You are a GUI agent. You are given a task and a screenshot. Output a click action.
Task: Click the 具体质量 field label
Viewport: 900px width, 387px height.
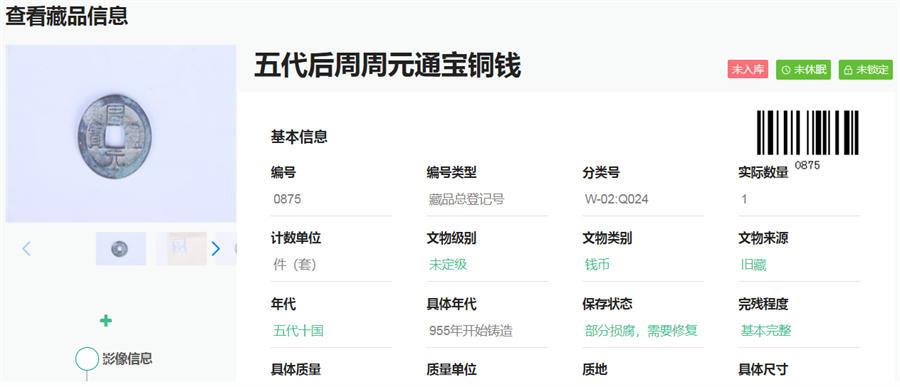pos(296,370)
